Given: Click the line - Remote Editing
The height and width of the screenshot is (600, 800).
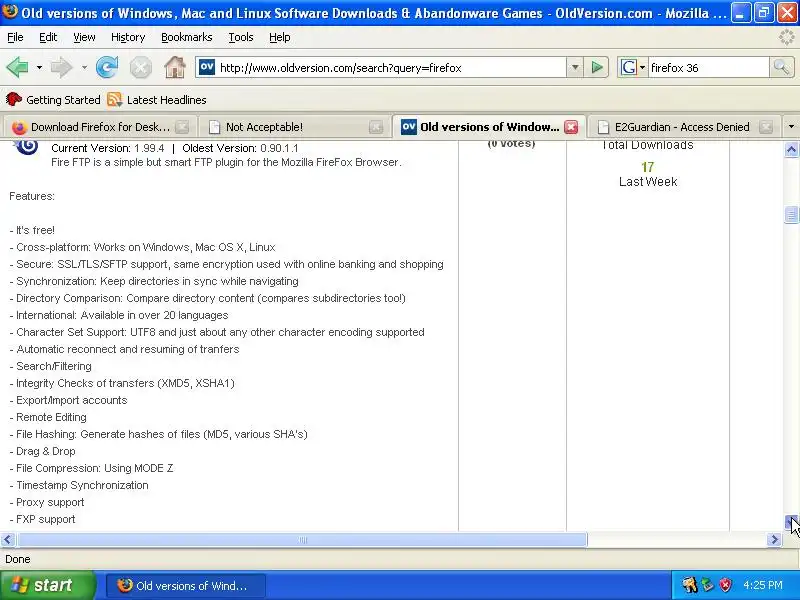Looking at the screenshot, I should pyautogui.click(x=48, y=417).
